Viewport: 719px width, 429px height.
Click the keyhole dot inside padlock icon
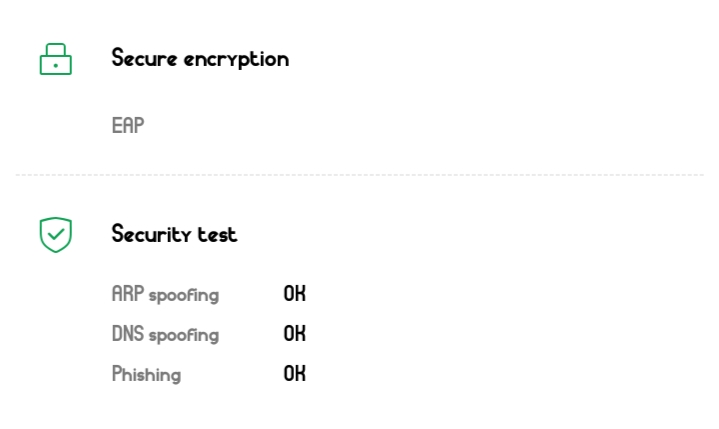[56, 65]
